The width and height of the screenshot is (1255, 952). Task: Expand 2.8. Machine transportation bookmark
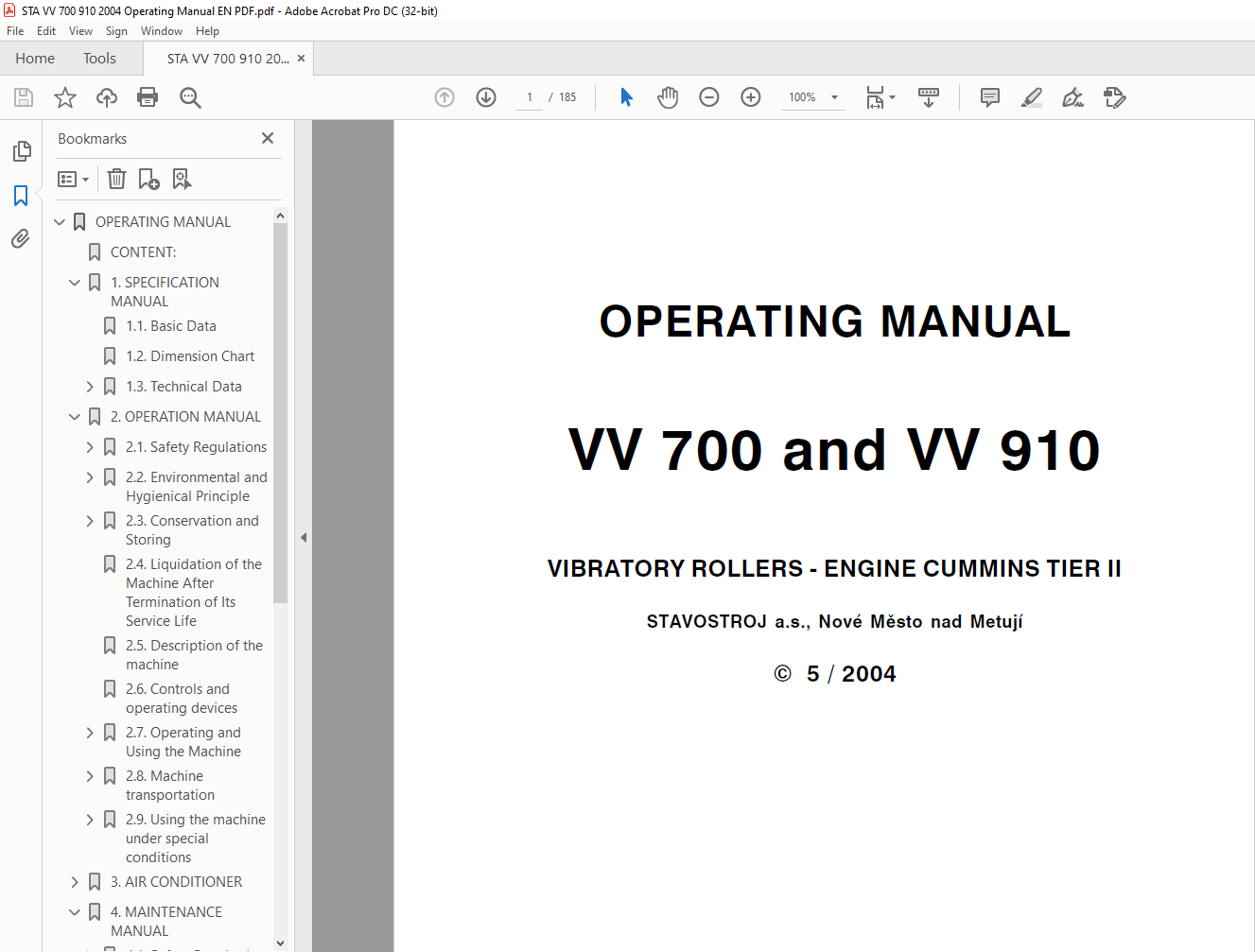(x=90, y=776)
